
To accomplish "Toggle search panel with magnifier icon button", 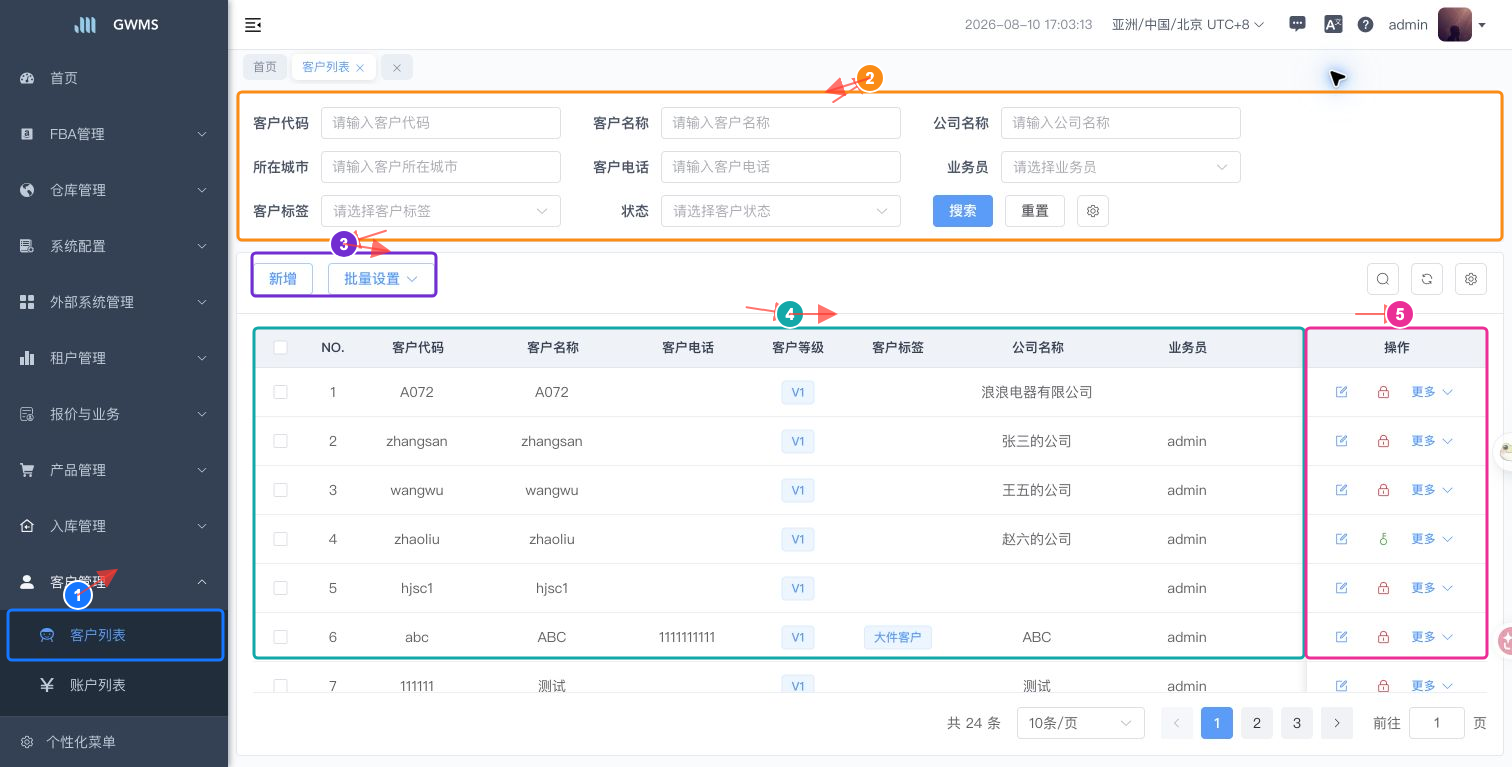I will click(x=1383, y=279).
